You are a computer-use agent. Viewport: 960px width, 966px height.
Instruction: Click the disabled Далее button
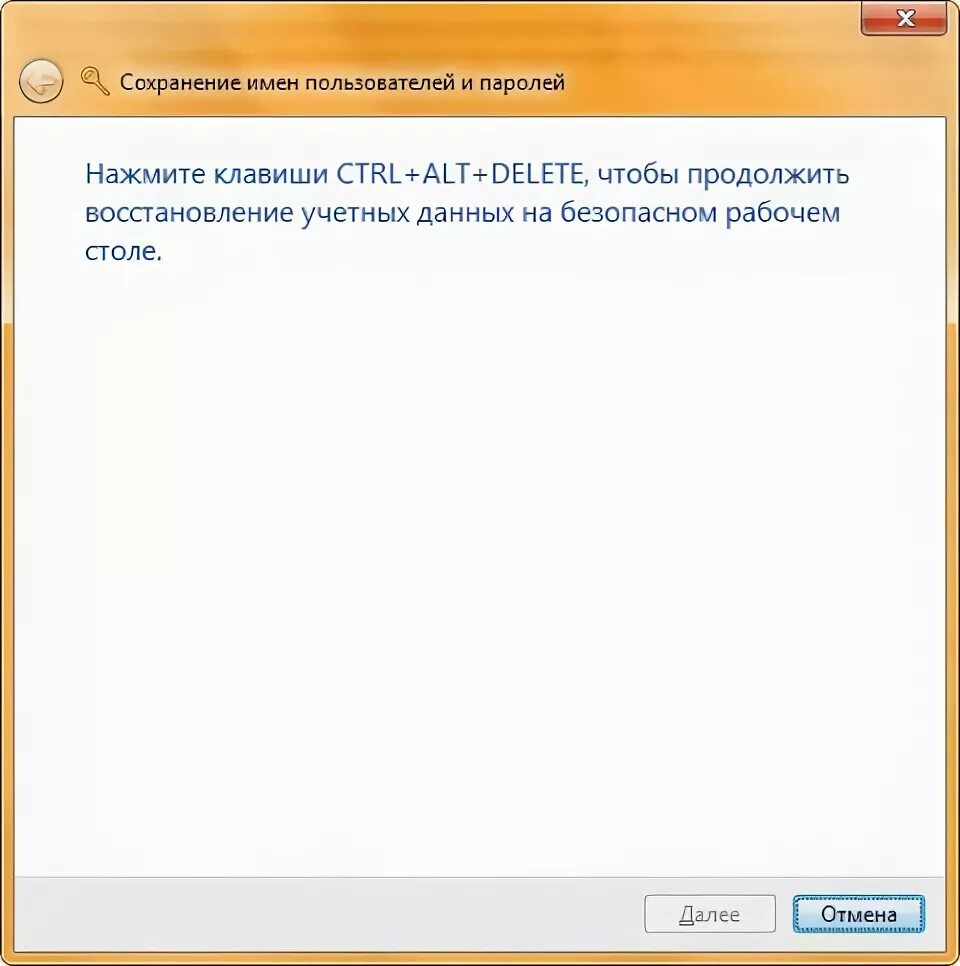click(x=710, y=914)
